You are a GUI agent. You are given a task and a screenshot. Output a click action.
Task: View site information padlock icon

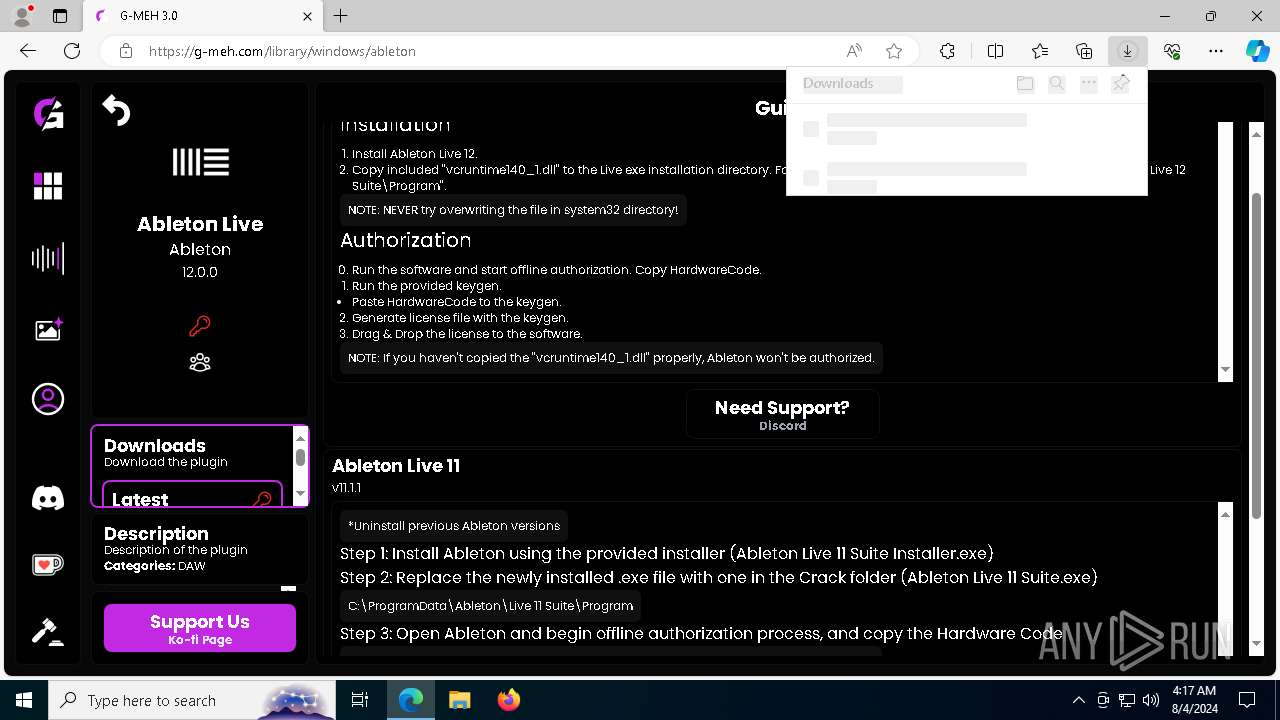point(125,51)
